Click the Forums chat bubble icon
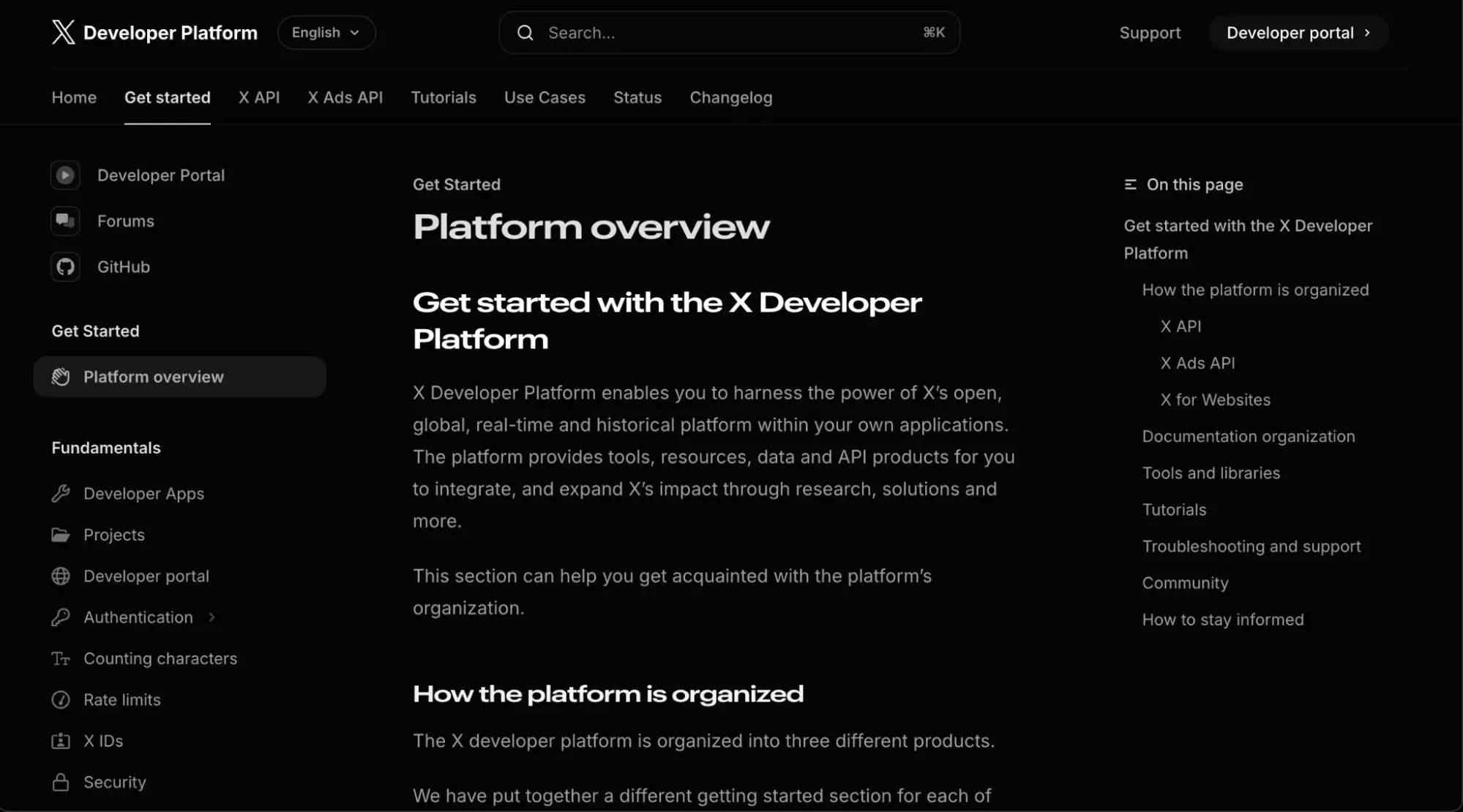The width and height of the screenshot is (1463, 812). [x=65, y=221]
